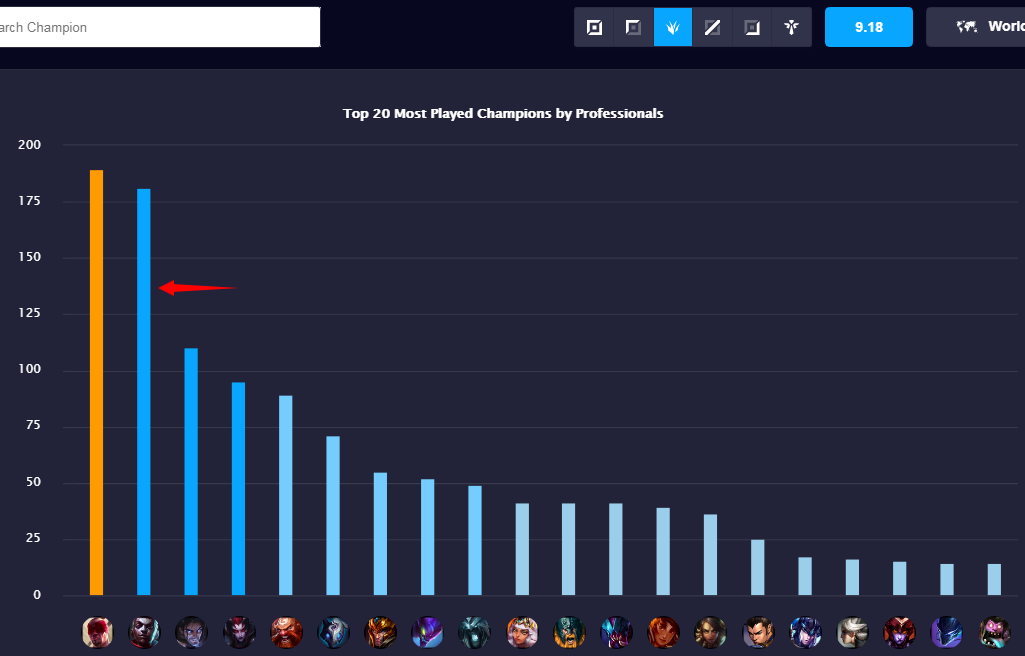1025x656 pixels.
Task: Open the World region dropdown
Action: pyautogui.click(x=976, y=27)
